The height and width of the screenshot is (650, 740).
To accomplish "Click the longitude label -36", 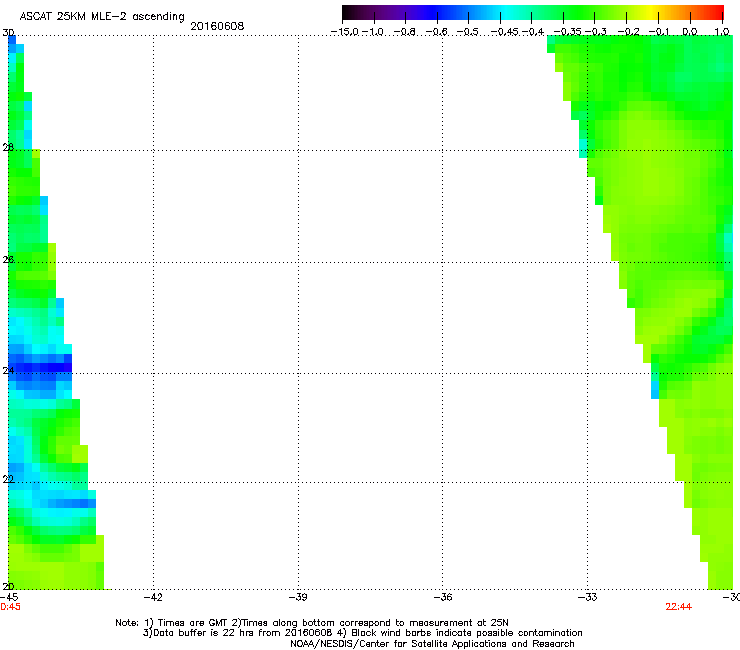I will 443,597.
